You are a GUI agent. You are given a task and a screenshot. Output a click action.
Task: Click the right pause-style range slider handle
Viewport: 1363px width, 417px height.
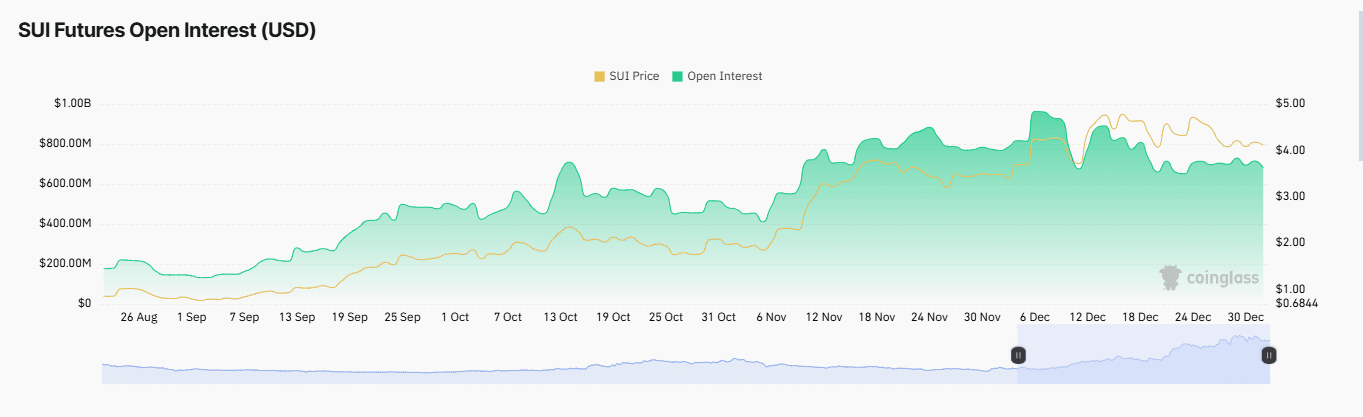[x=1269, y=355]
